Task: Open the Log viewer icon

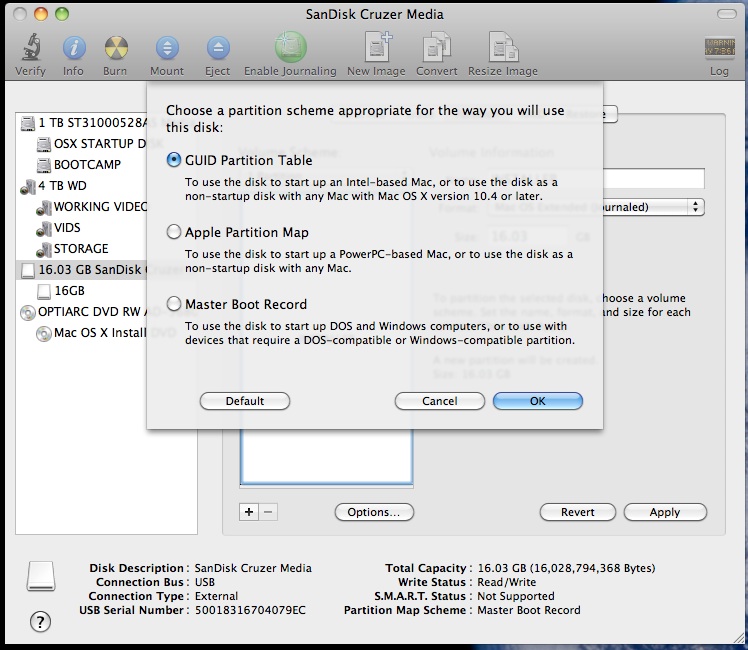Action: tap(719, 48)
